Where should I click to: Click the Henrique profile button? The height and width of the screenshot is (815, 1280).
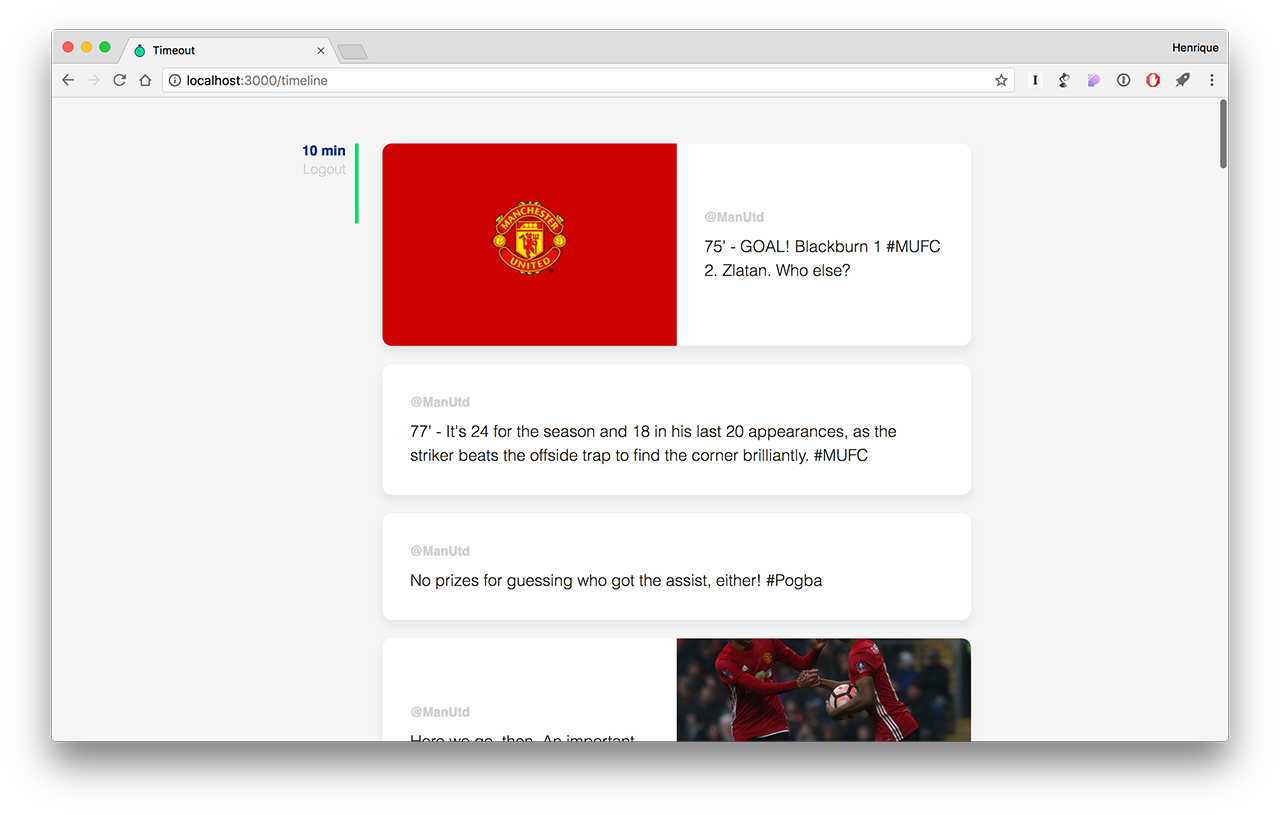tap(1195, 48)
